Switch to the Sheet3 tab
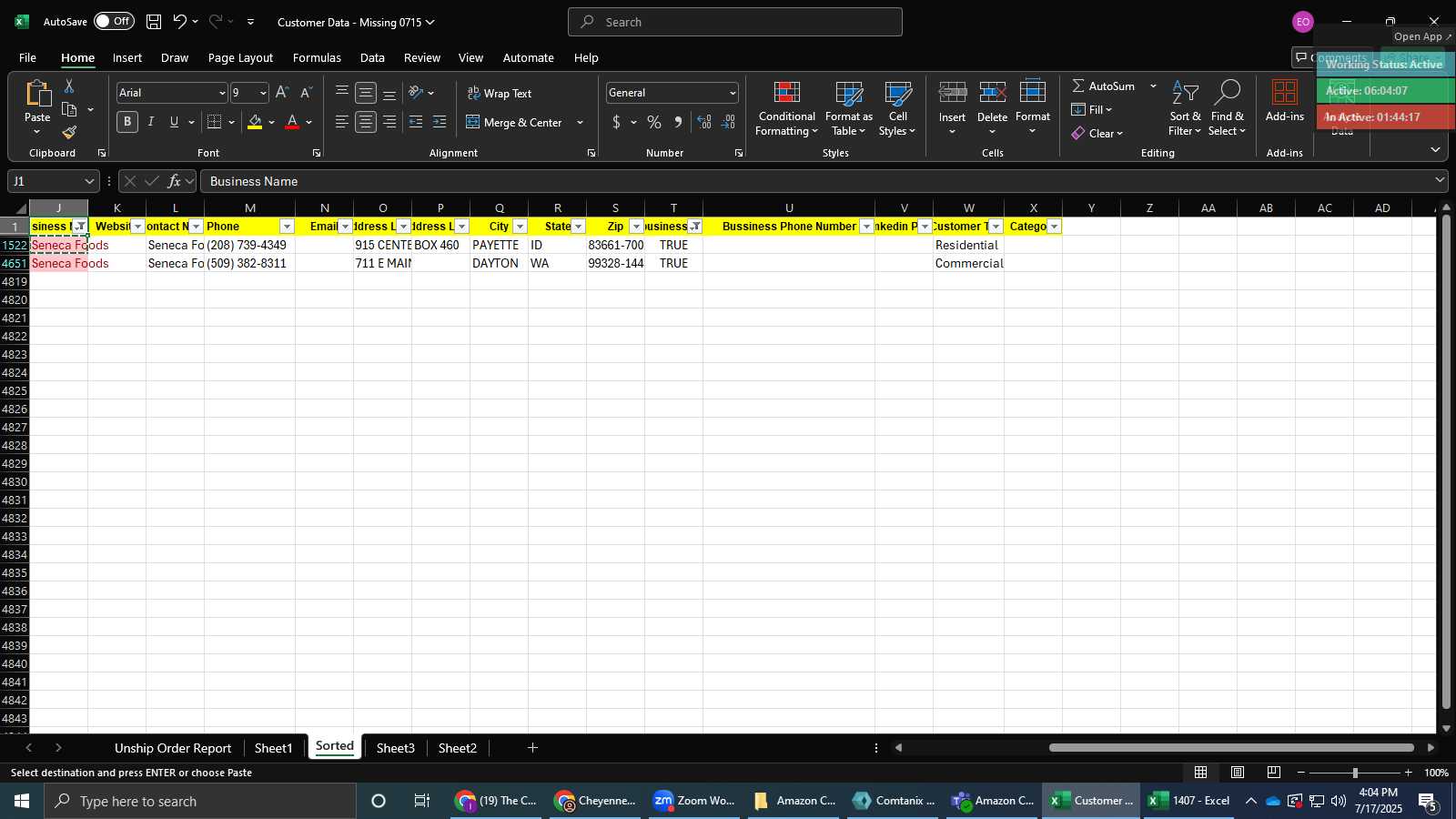 click(396, 748)
